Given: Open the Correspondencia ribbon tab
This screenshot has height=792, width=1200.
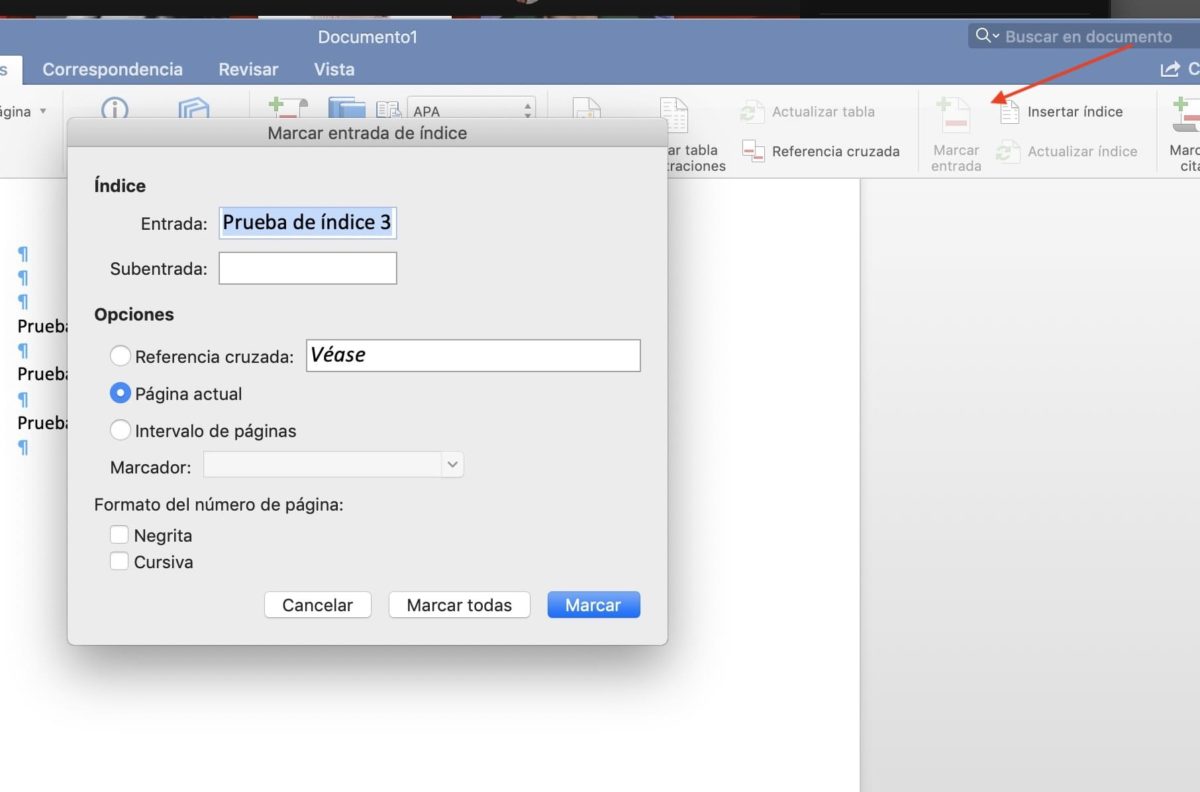Looking at the screenshot, I should pyautogui.click(x=112, y=69).
